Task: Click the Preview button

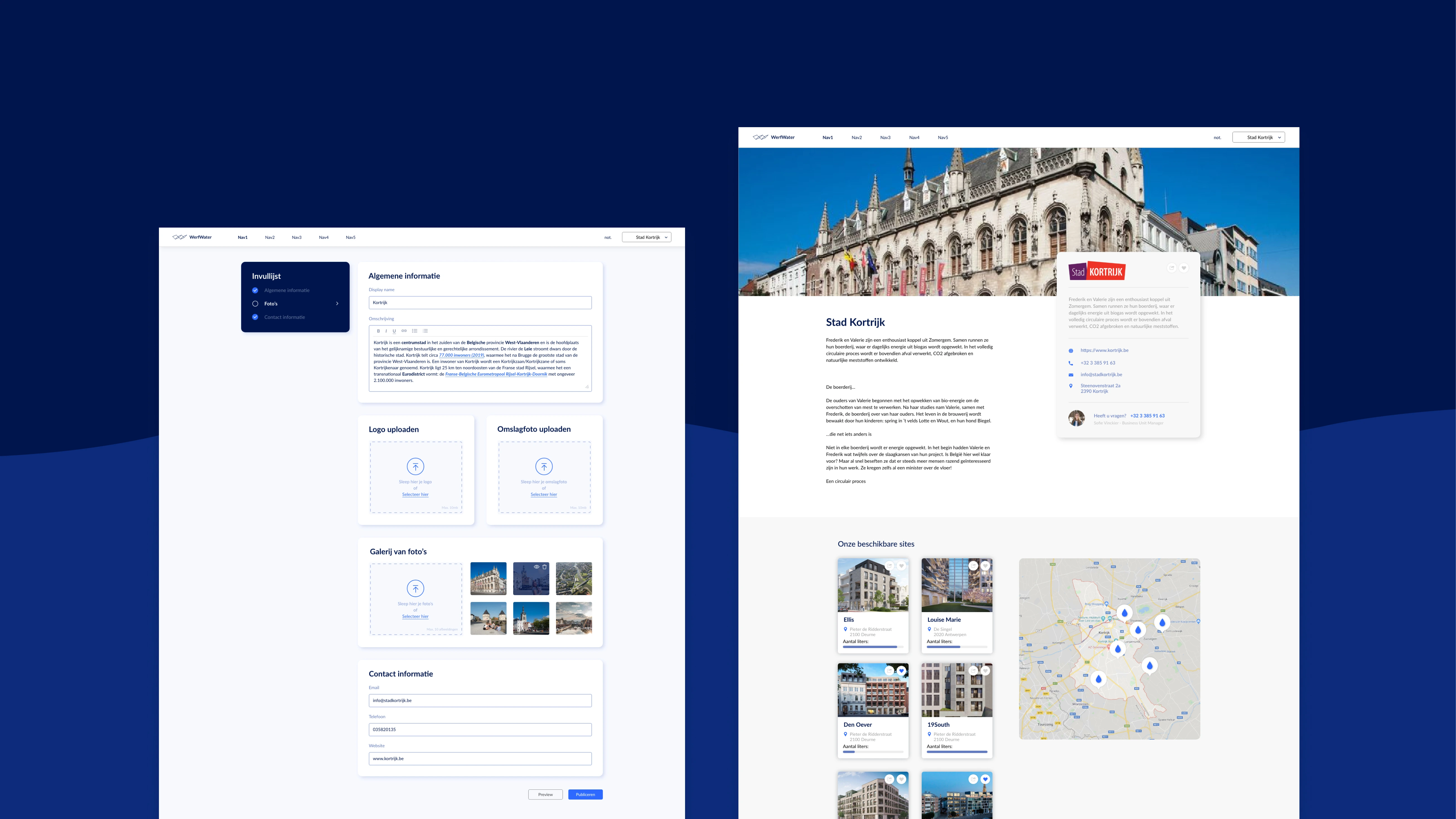Action: tap(545, 795)
